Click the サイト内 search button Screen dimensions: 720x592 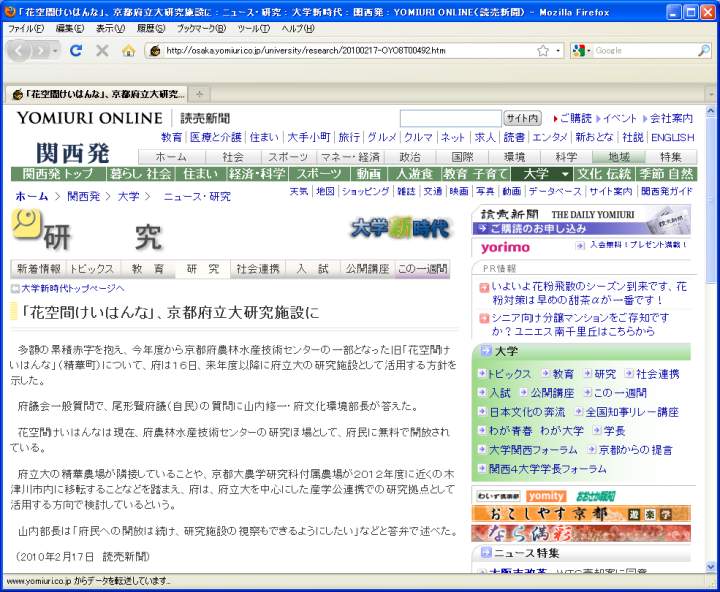pos(522,118)
